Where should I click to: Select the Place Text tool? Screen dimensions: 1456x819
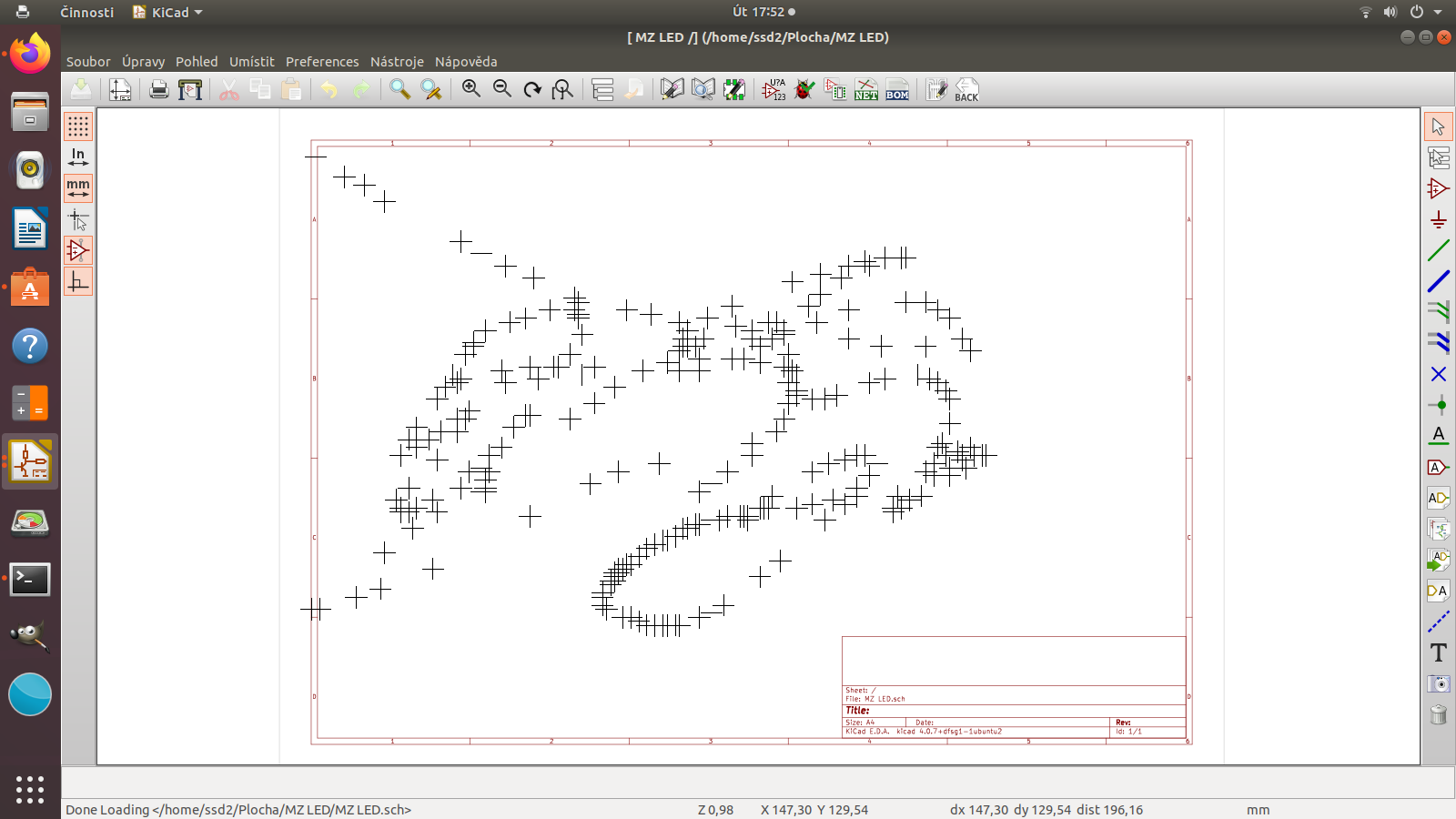click(1439, 652)
